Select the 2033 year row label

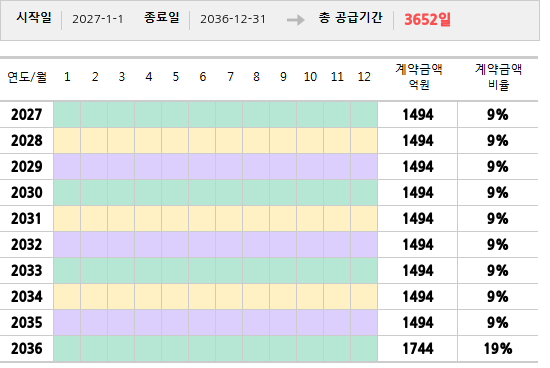click(x=27, y=270)
